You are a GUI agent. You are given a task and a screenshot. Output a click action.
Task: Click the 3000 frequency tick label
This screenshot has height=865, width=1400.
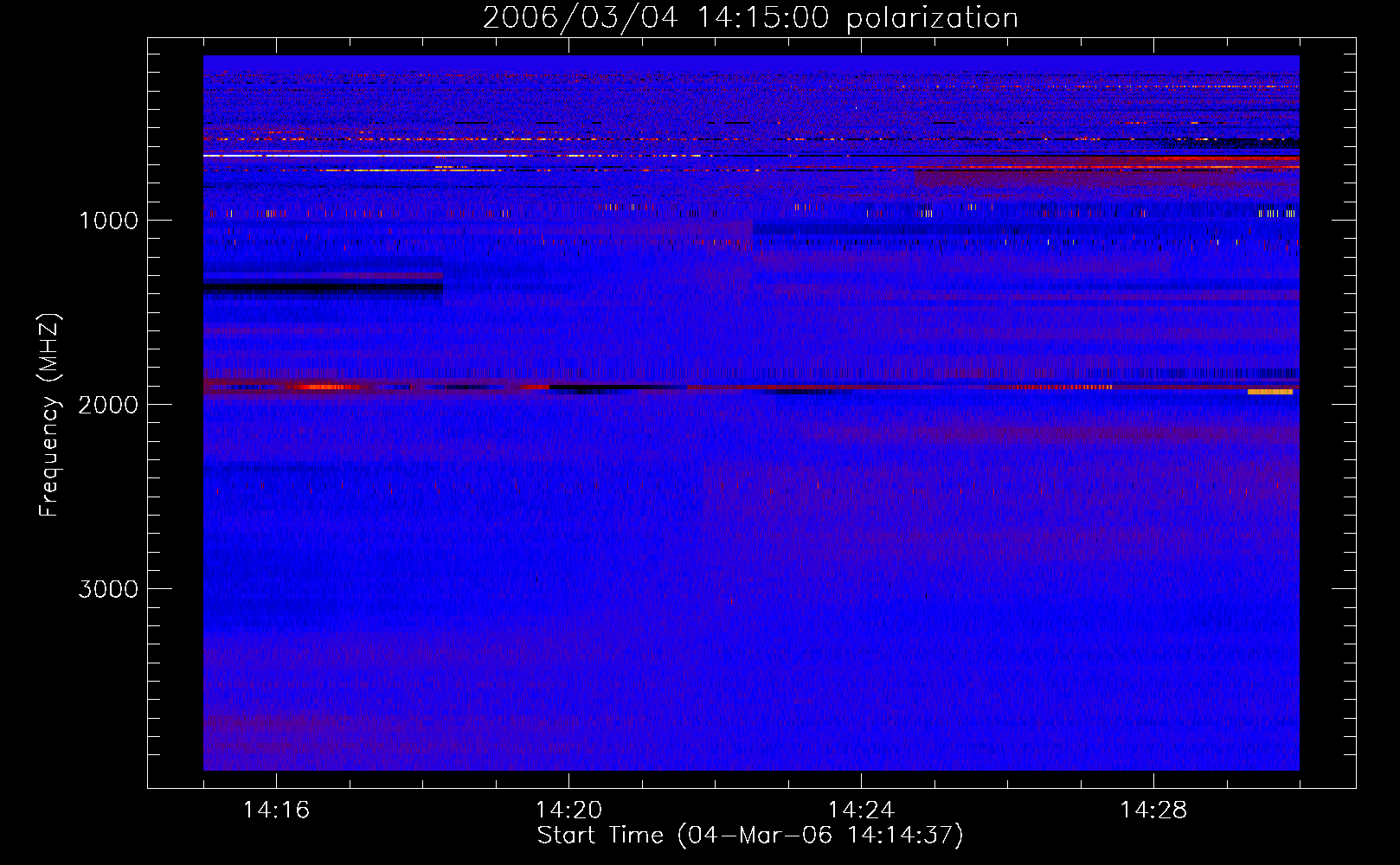[108, 589]
